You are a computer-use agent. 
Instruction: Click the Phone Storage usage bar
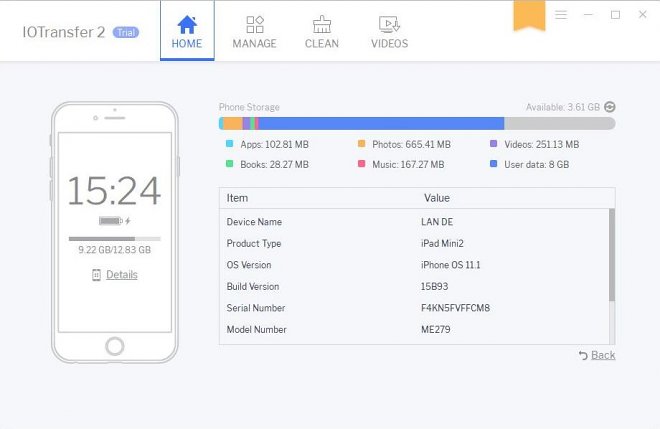(417, 123)
